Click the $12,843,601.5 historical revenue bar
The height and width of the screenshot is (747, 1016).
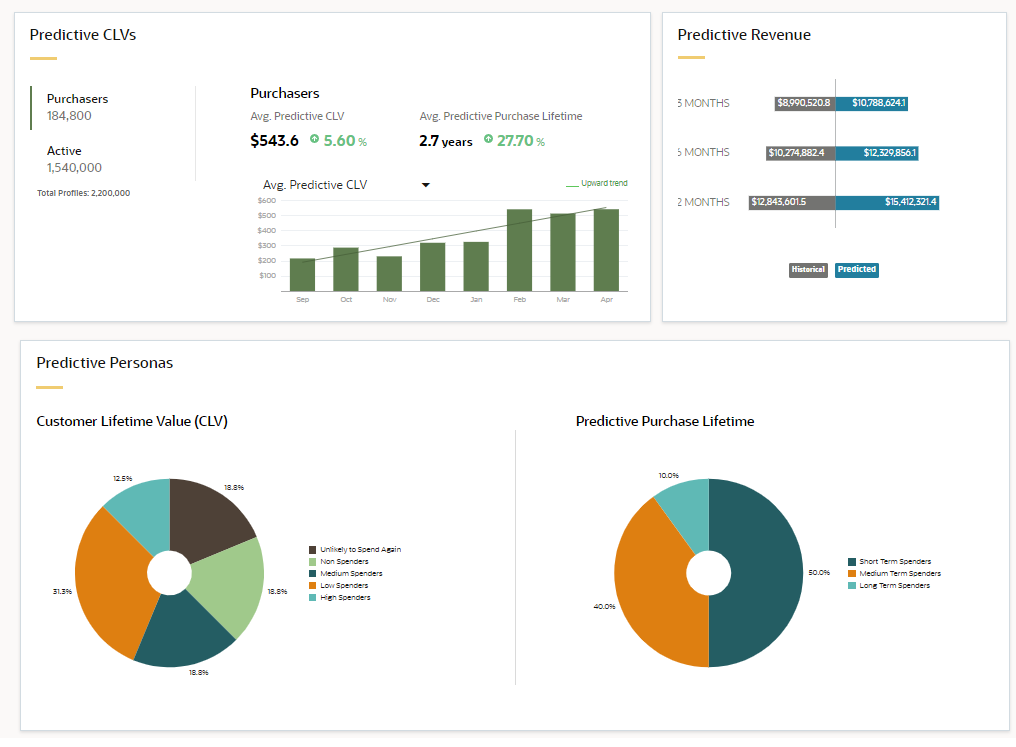[792, 203]
